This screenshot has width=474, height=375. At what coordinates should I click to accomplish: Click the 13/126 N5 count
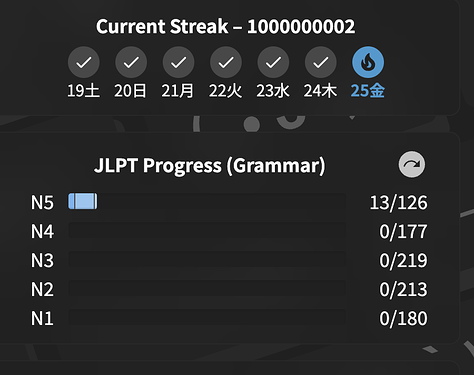coord(399,202)
